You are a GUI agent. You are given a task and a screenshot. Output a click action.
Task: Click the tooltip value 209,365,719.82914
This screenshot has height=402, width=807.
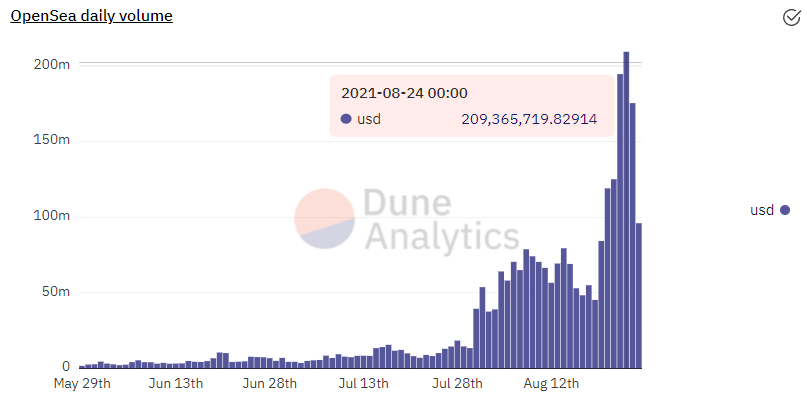(529, 119)
